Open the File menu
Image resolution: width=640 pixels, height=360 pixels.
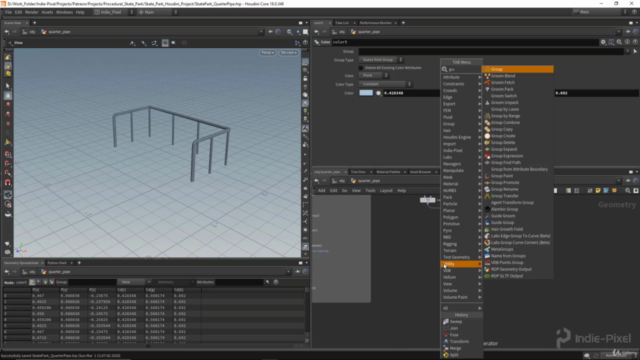(x=8, y=12)
